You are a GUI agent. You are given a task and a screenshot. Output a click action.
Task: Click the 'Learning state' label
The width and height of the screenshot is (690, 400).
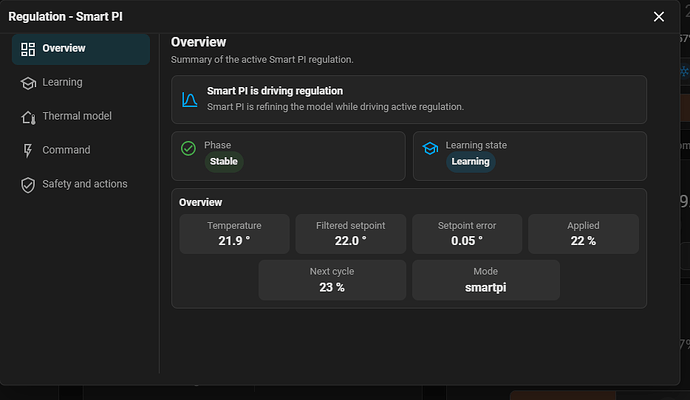tap(476, 145)
